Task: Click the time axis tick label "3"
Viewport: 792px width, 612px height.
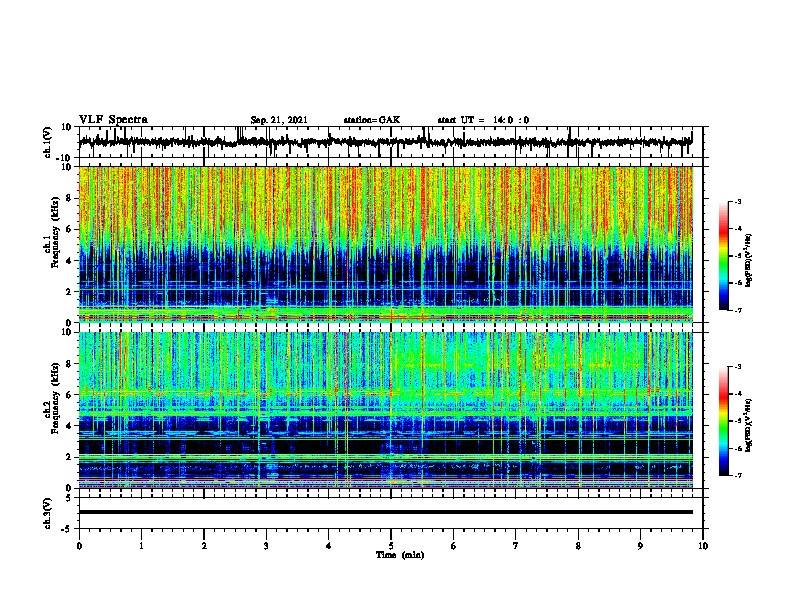Action: coord(266,546)
